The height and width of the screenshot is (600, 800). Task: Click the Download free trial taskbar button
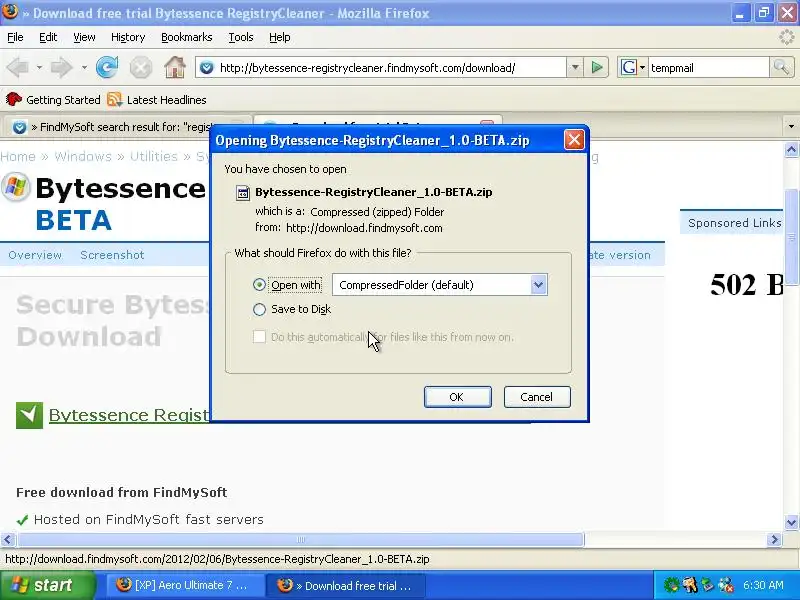coord(348,585)
